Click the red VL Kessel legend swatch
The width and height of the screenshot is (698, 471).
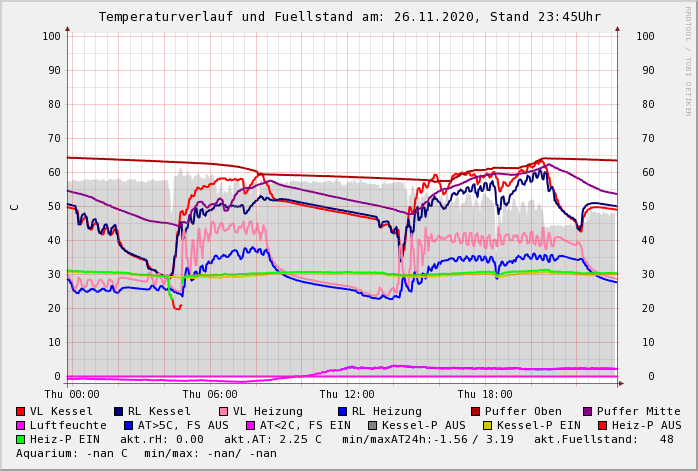(20, 412)
